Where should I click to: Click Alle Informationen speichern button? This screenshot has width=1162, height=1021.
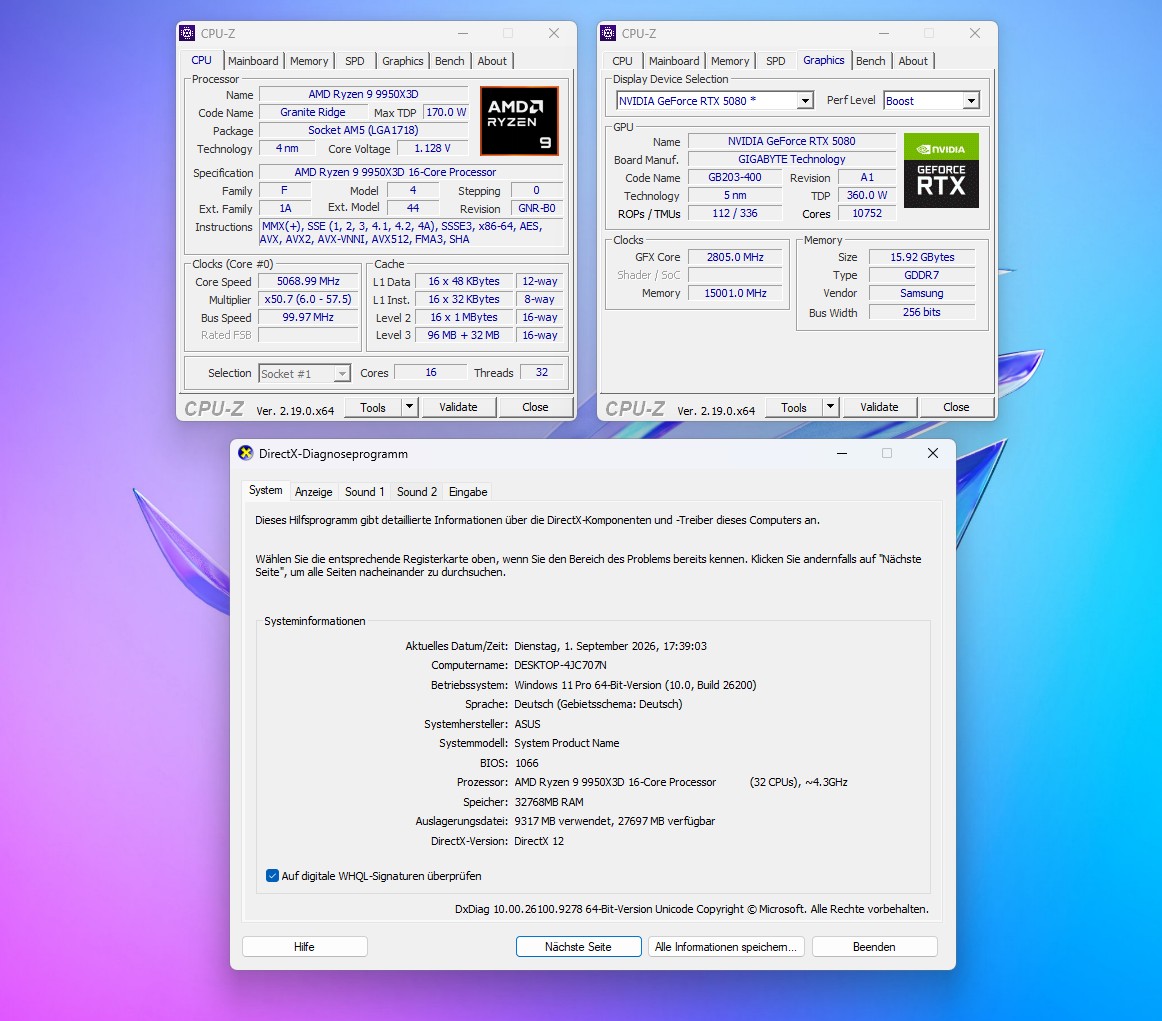[726, 947]
